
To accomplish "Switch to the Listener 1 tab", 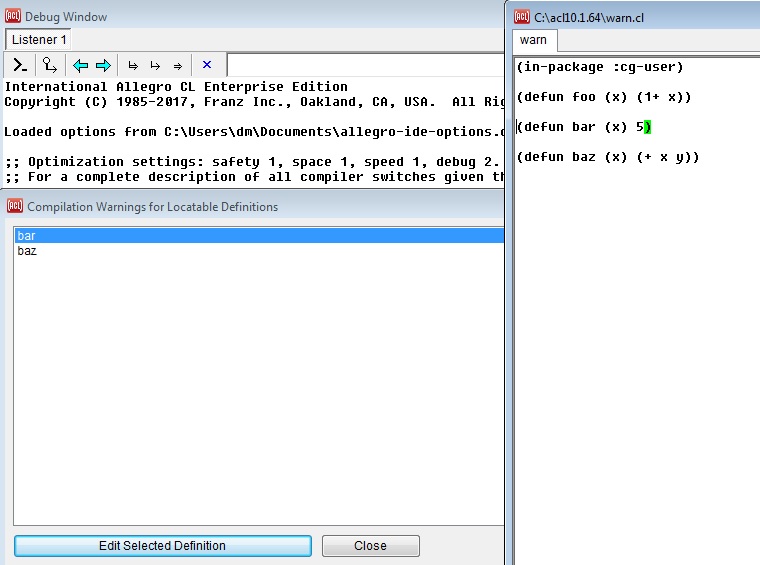I will click(x=39, y=40).
